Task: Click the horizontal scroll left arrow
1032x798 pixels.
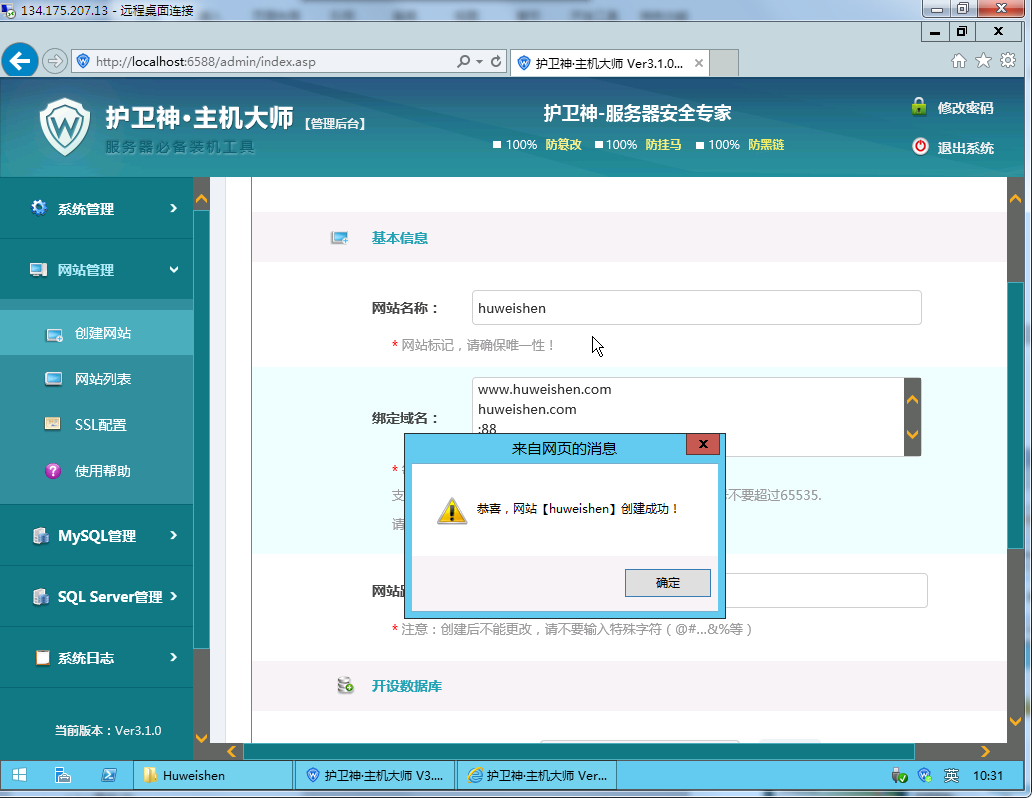Action: pyautogui.click(x=232, y=751)
